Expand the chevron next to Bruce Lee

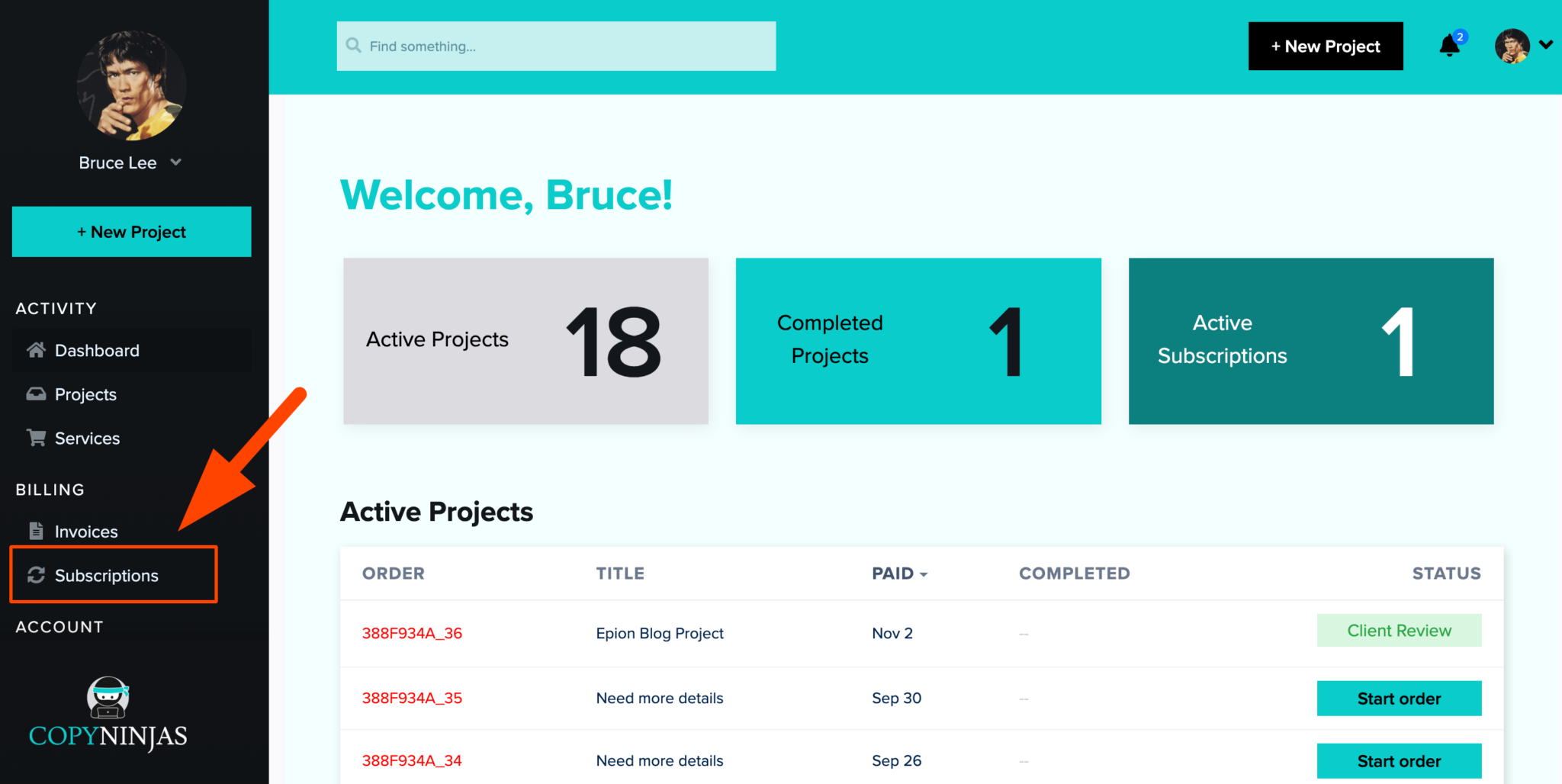pos(176,162)
